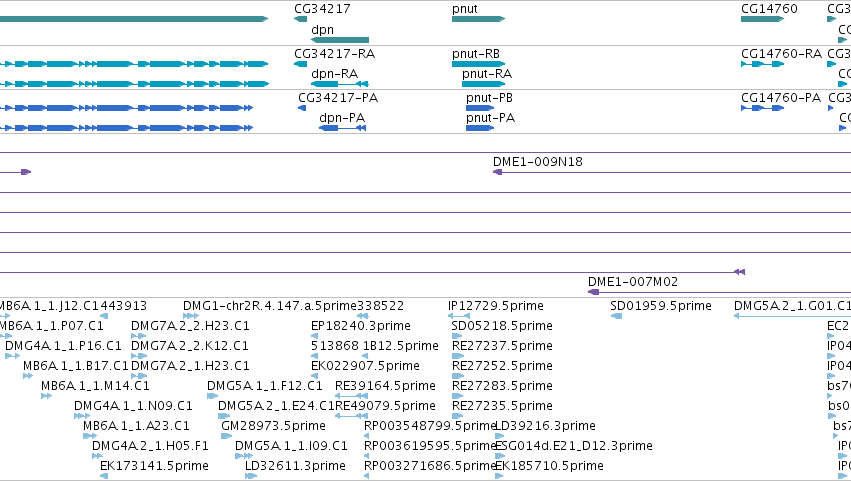Screen dimensions: 851x481
Task: Click the DMG5A.1_1.I09.C1 EST label
Action: tap(291, 446)
